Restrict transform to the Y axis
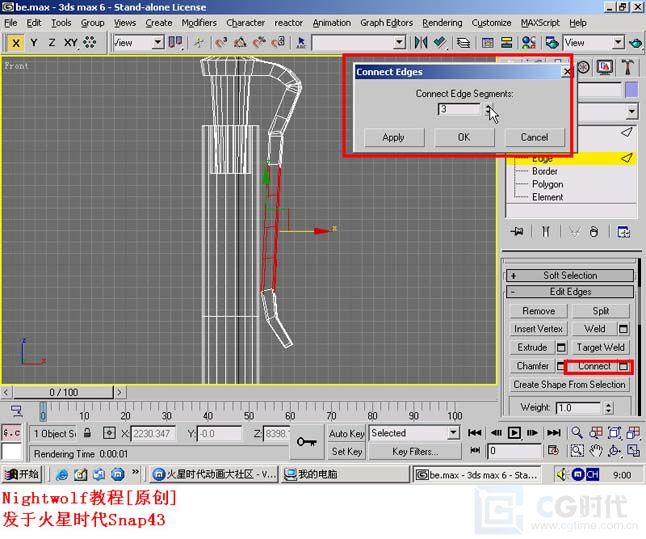The width and height of the screenshot is (646, 539). tap(34, 43)
